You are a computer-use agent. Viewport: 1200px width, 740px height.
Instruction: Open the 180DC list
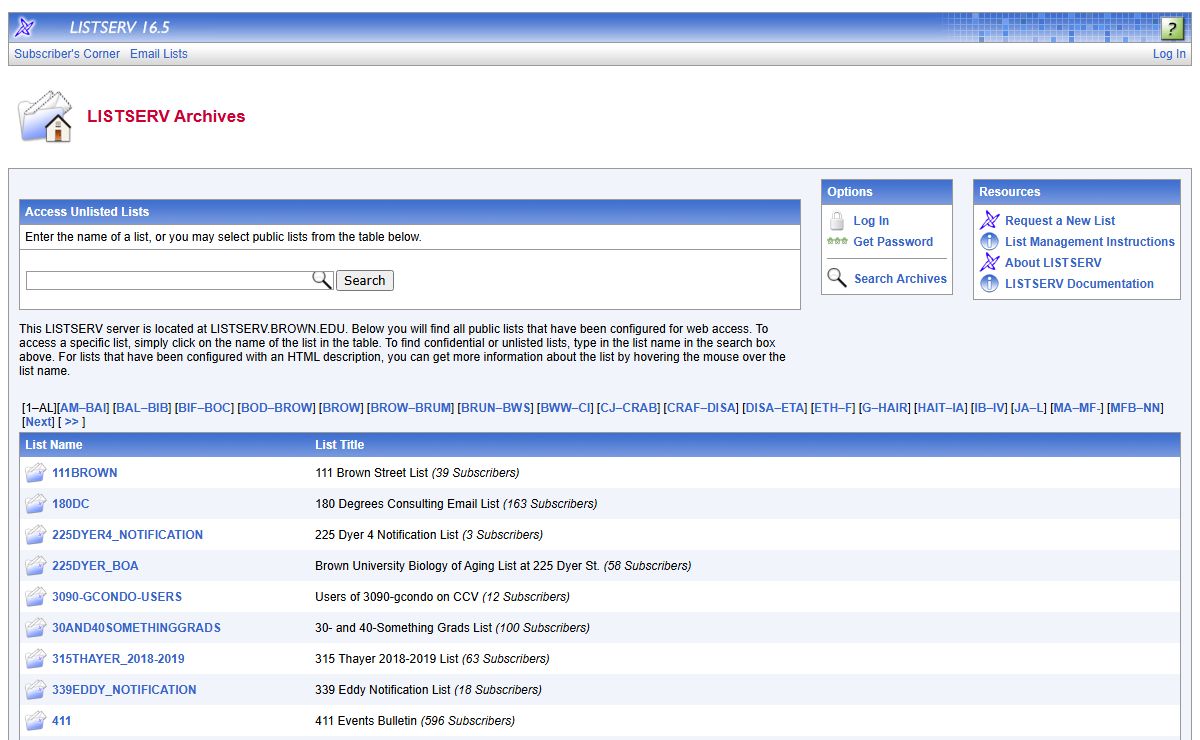71,504
